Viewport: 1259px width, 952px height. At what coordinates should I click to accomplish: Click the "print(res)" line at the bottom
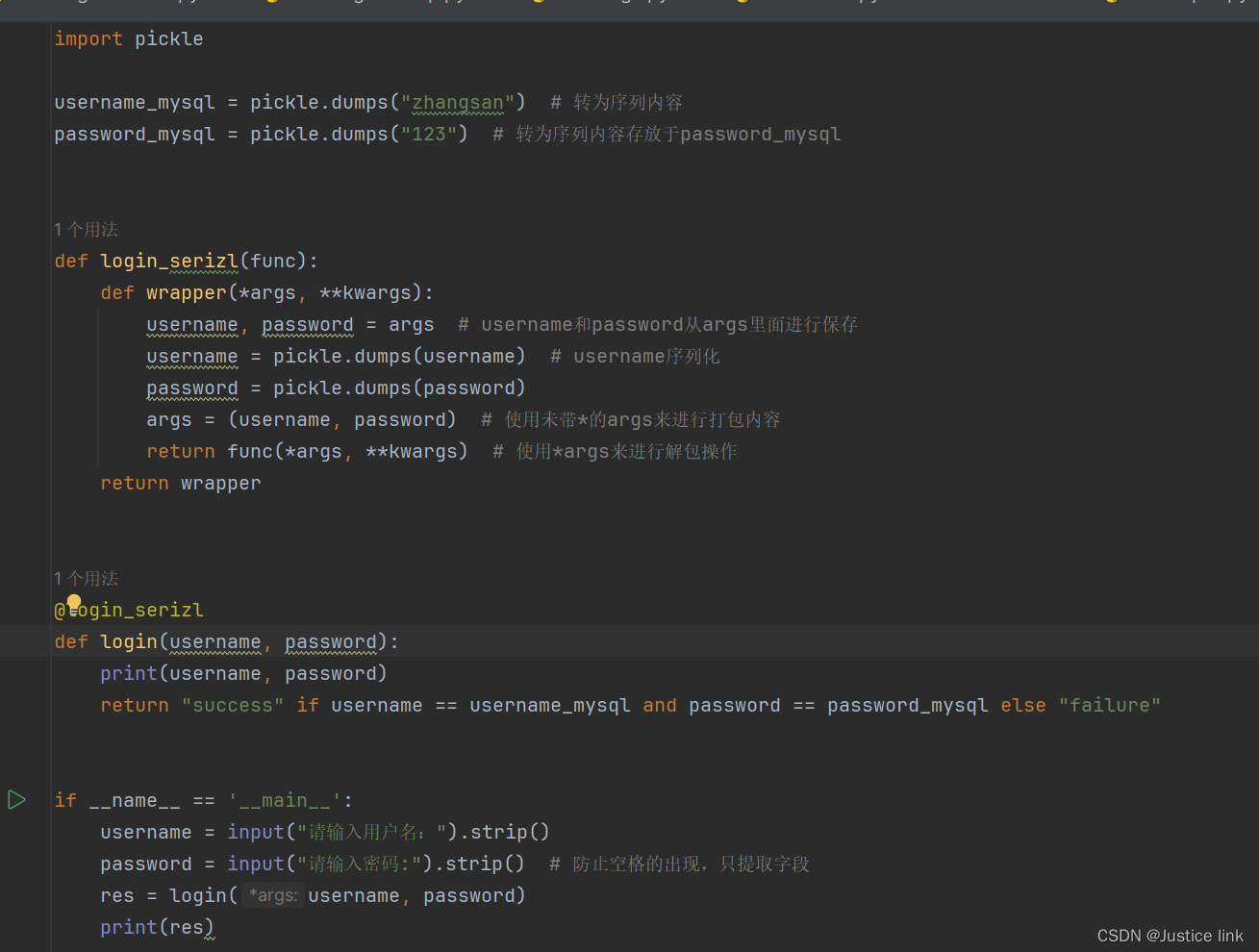pos(157,927)
